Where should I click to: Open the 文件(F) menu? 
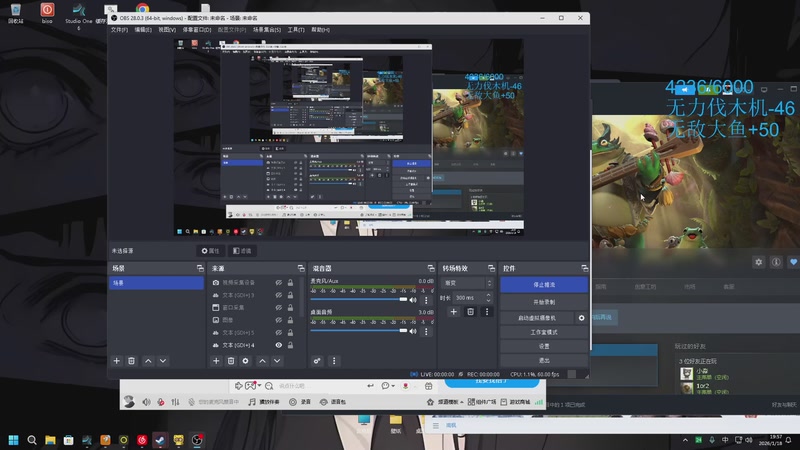click(x=119, y=30)
